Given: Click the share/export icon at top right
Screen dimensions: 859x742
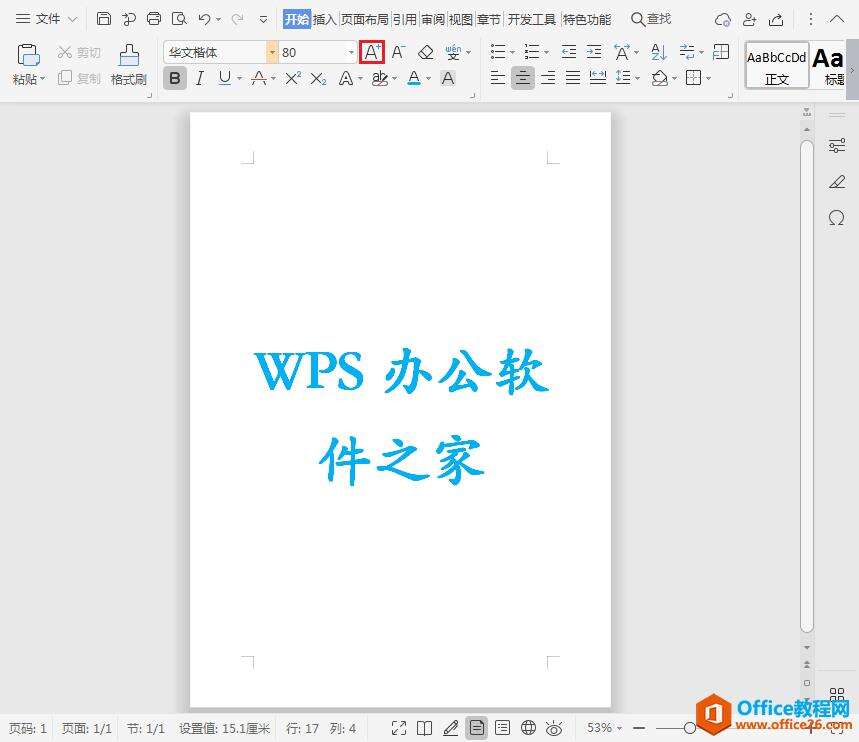Looking at the screenshot, I should [776, 20].
